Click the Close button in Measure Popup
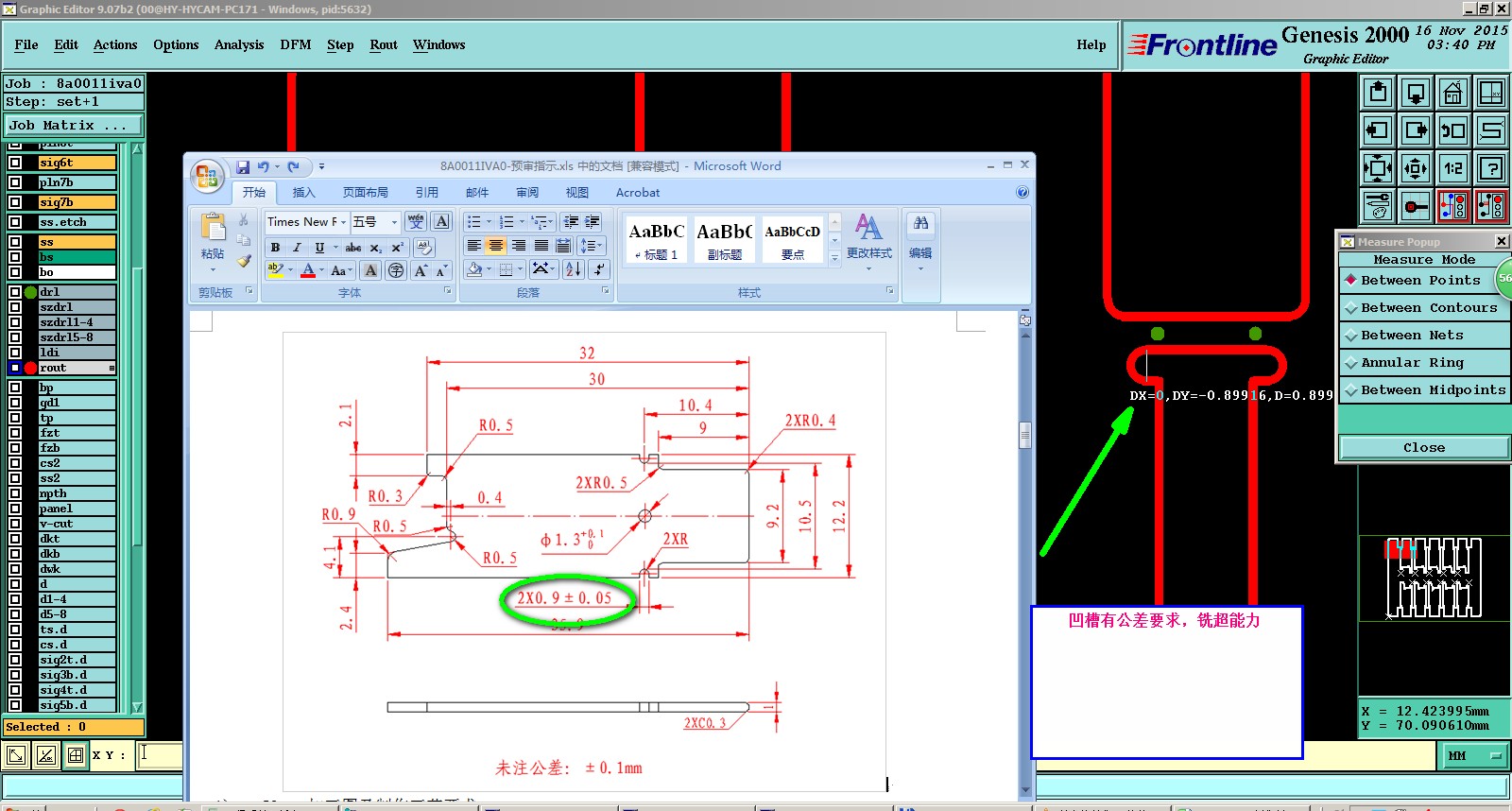Image resolution: width=1512 pixels, height=811 pixels. point(1424,448)
